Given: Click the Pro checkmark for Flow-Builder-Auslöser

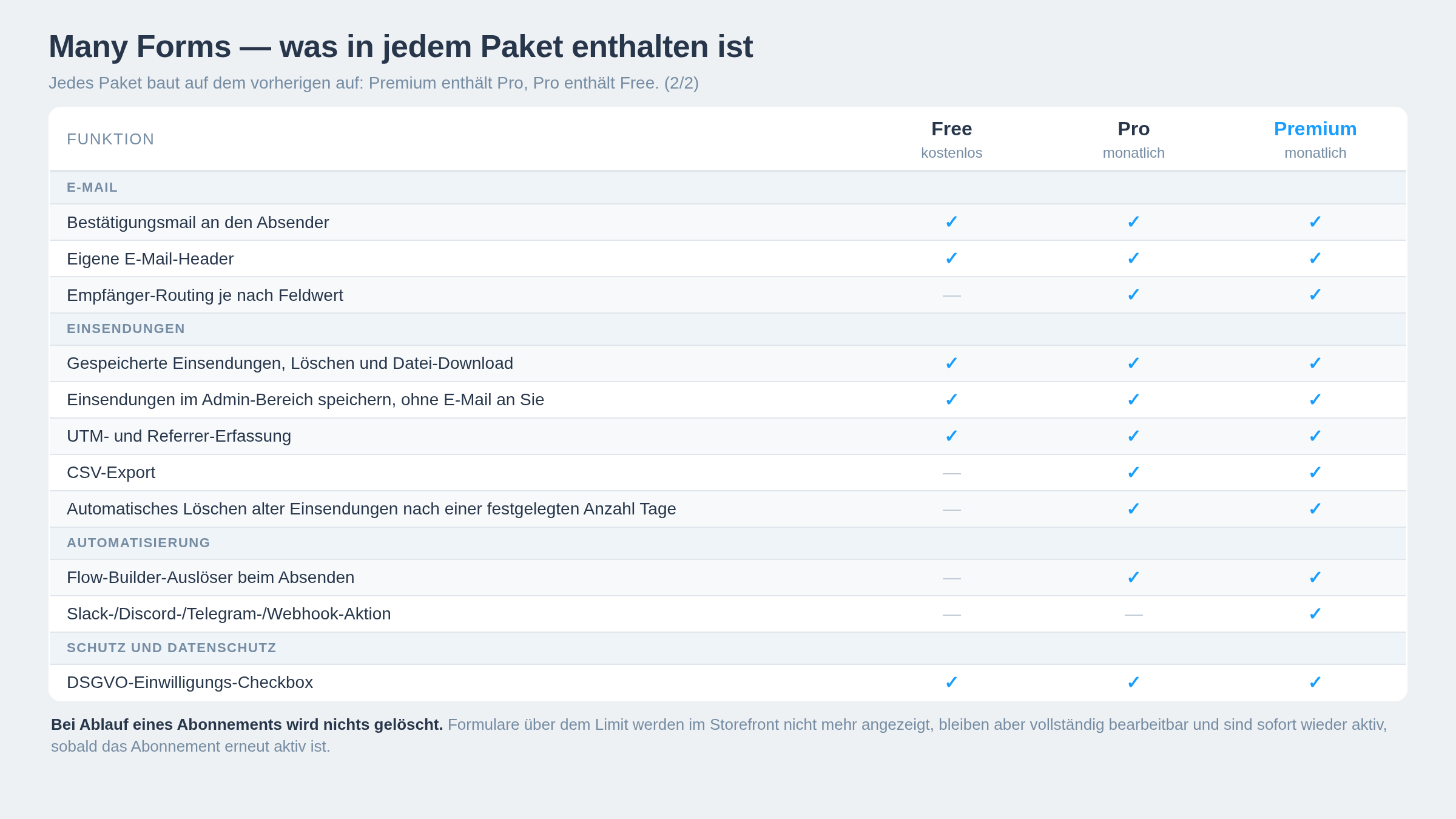Looking at the screenshot, I should (x=1133, y=578).
